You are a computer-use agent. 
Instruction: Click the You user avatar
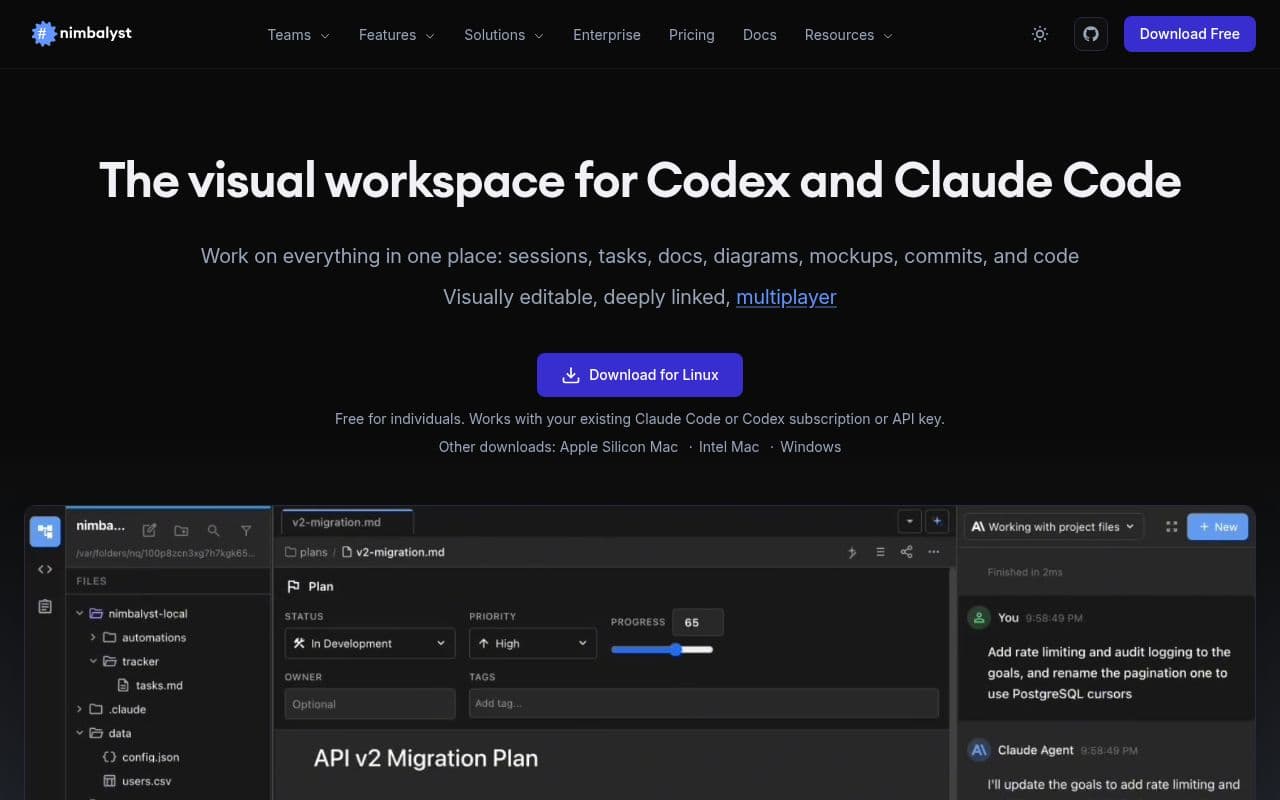click(x=979, y=618)
